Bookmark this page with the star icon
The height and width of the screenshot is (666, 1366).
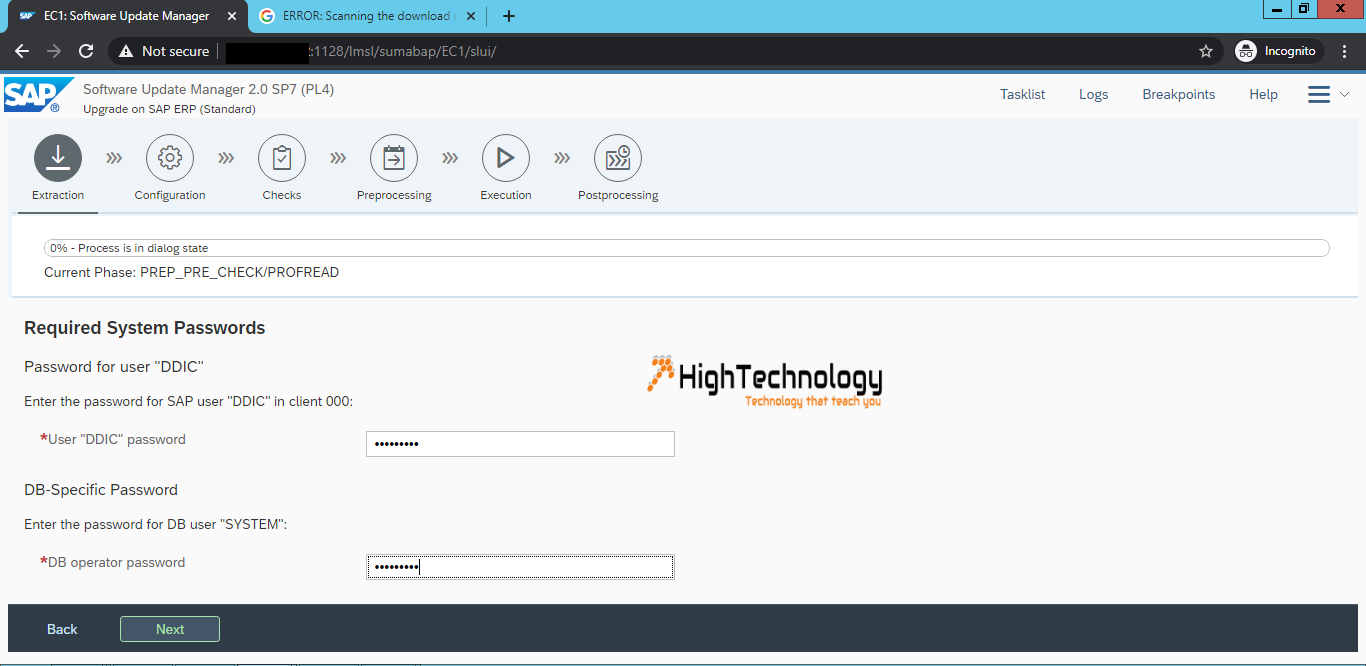point(1206,51)
